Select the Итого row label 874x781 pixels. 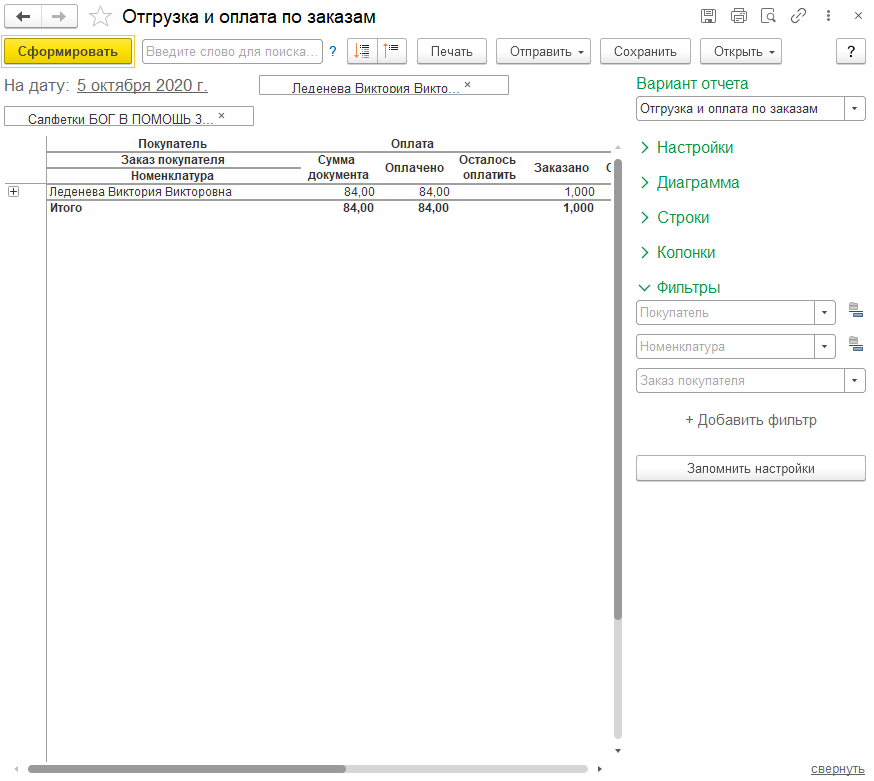click(66, 208)
